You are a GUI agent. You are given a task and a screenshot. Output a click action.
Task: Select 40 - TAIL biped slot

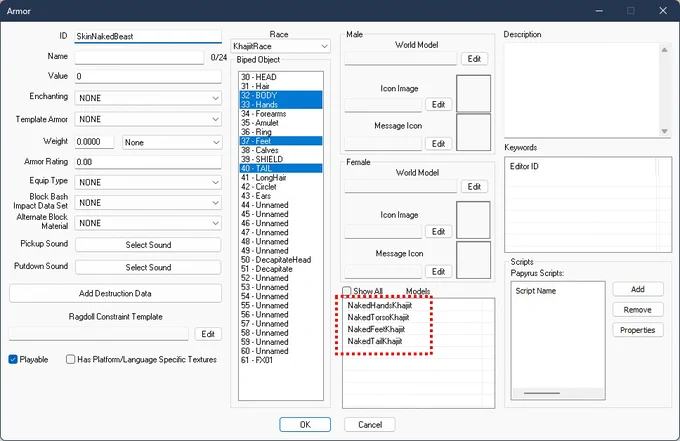pos(281,168)
